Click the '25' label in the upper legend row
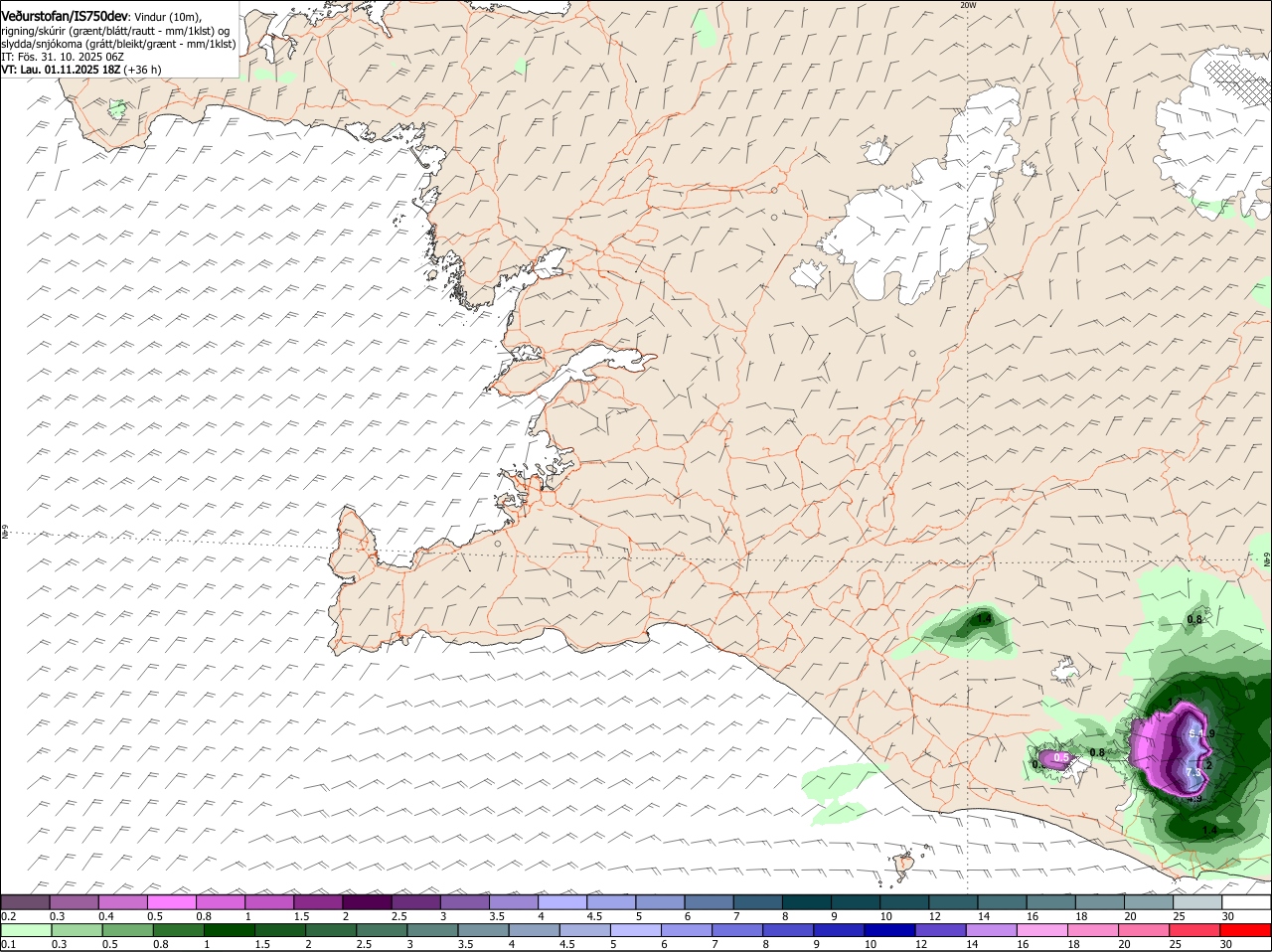Viewport: 1272px width, 952px height. (1180, 915)
